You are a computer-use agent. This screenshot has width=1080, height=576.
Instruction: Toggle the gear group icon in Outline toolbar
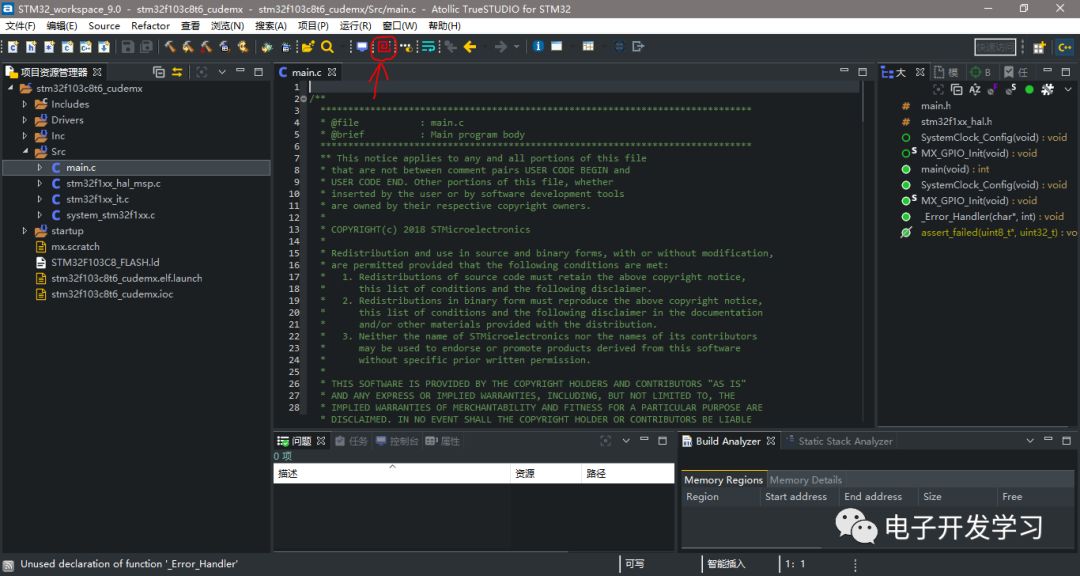(1047, 90)
